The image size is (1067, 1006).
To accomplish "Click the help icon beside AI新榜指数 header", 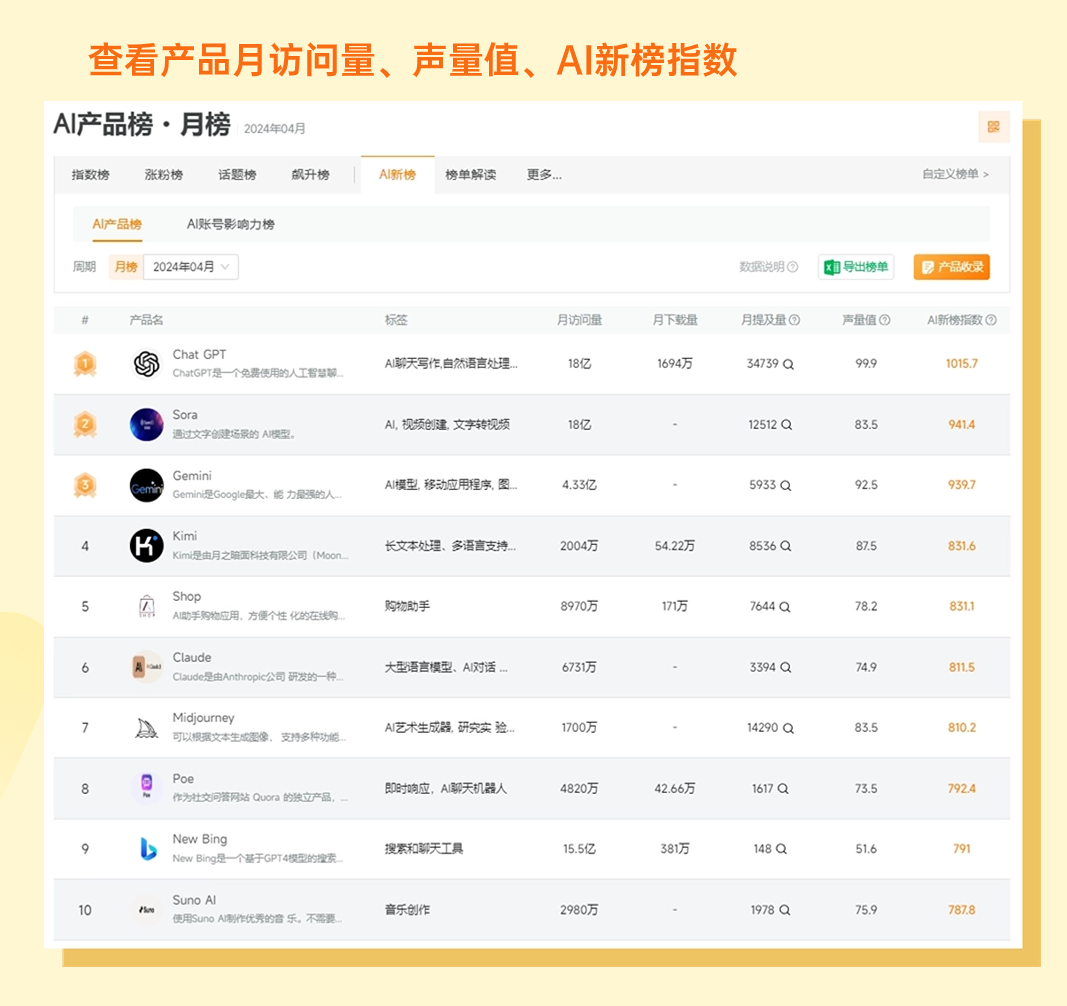I will click(991, 320).
